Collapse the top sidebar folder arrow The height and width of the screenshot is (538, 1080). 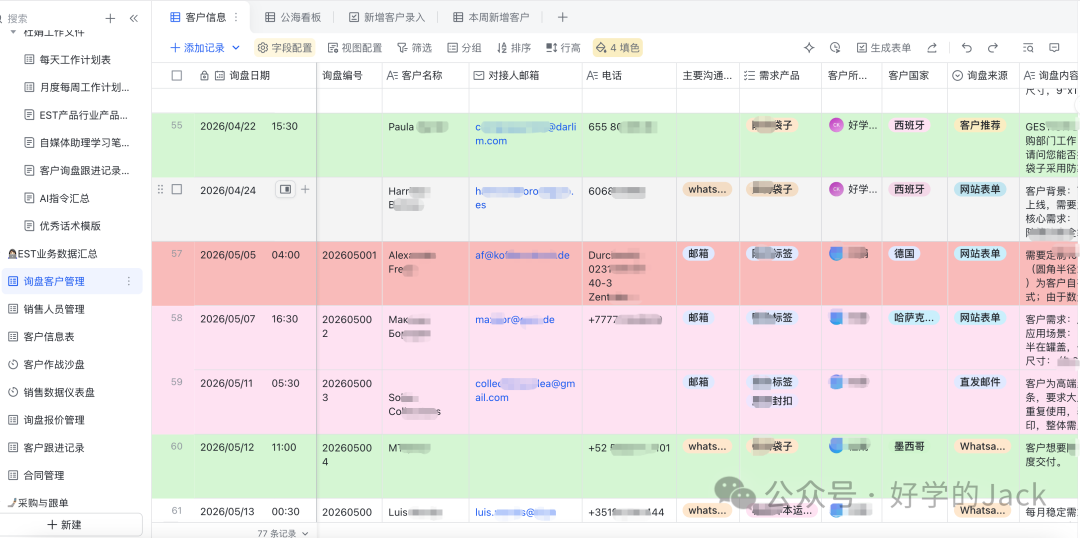14,32
